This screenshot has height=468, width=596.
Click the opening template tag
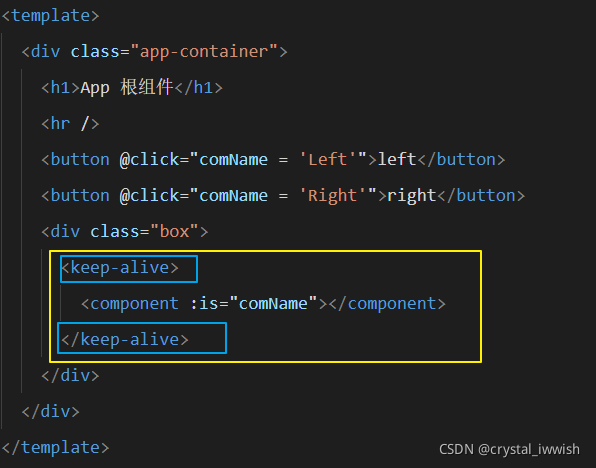point(51,16)
